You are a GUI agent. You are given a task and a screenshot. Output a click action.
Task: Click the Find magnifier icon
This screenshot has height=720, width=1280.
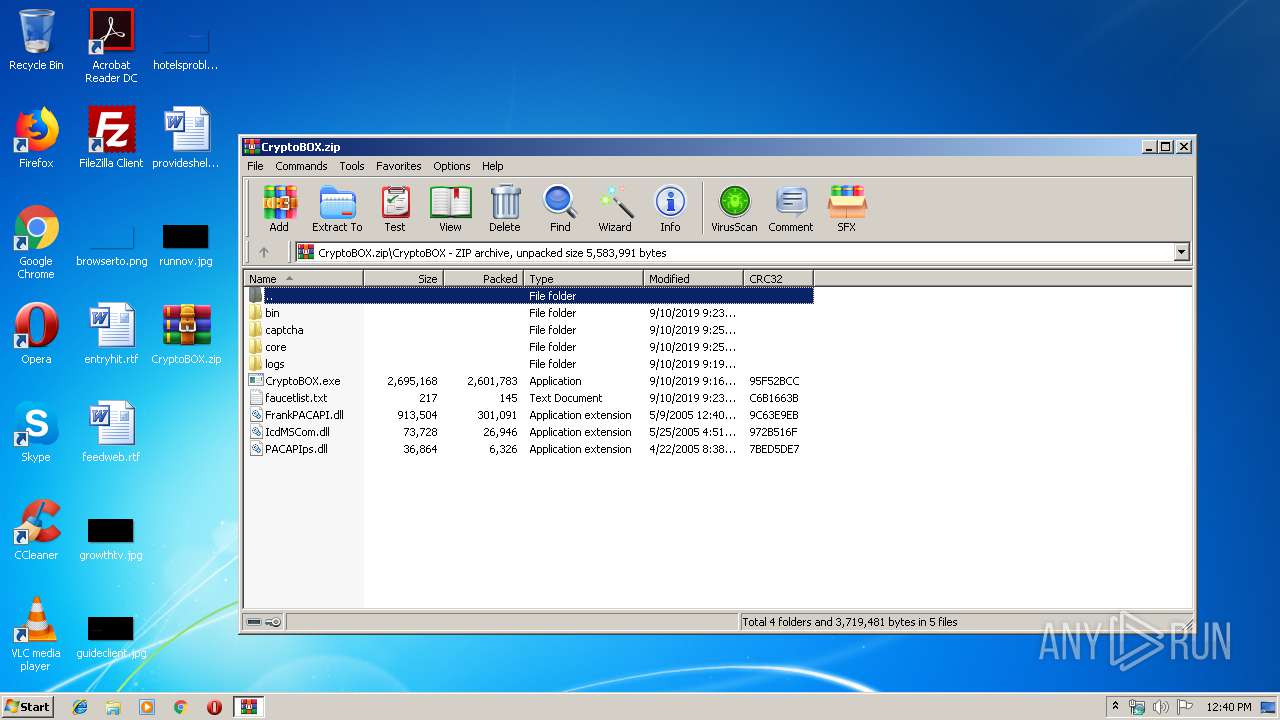click(x=560, y=209)
